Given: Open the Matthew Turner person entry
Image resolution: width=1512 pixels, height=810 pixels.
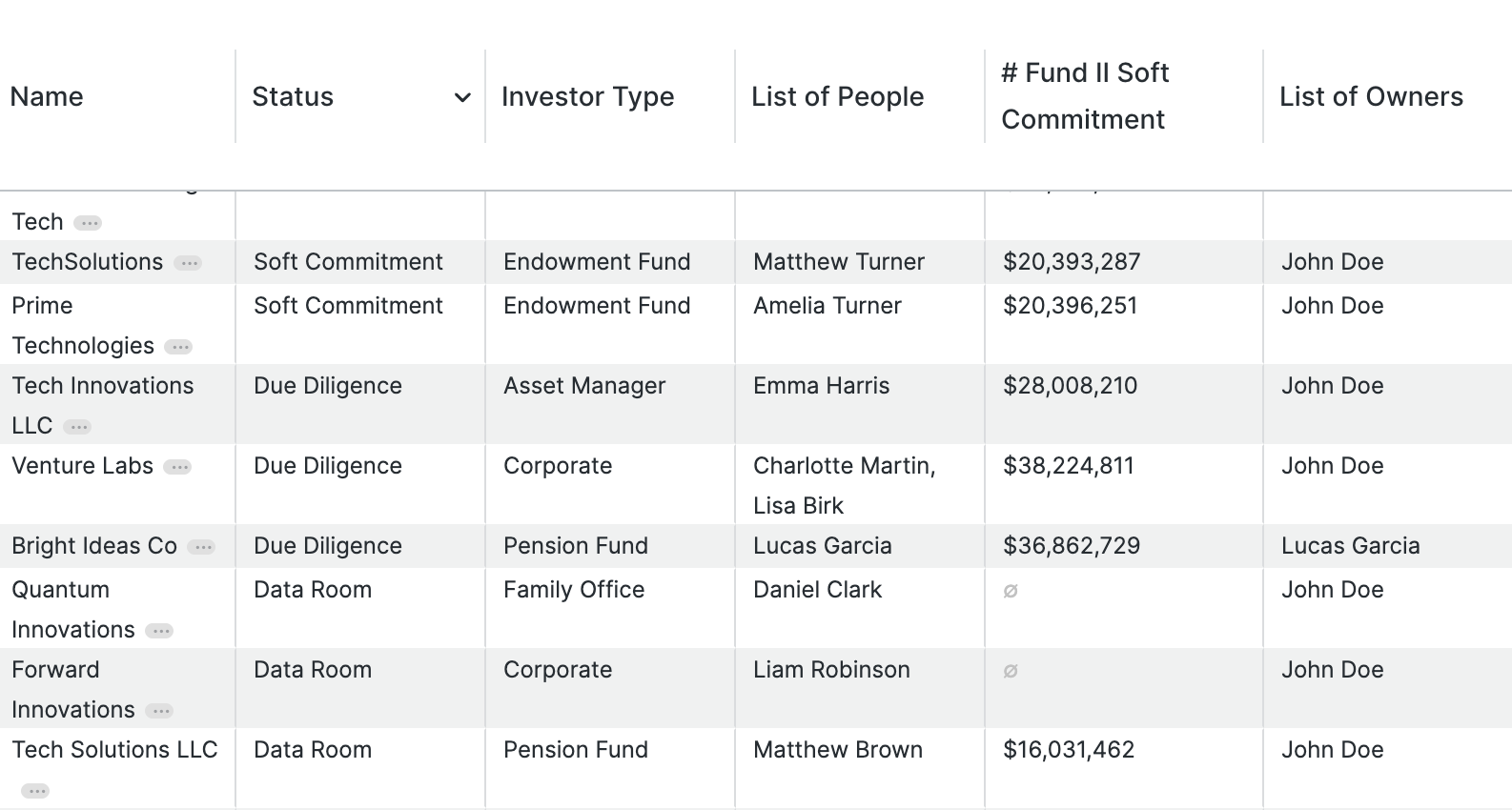Looking at the screenshot, I should [839, 262].
